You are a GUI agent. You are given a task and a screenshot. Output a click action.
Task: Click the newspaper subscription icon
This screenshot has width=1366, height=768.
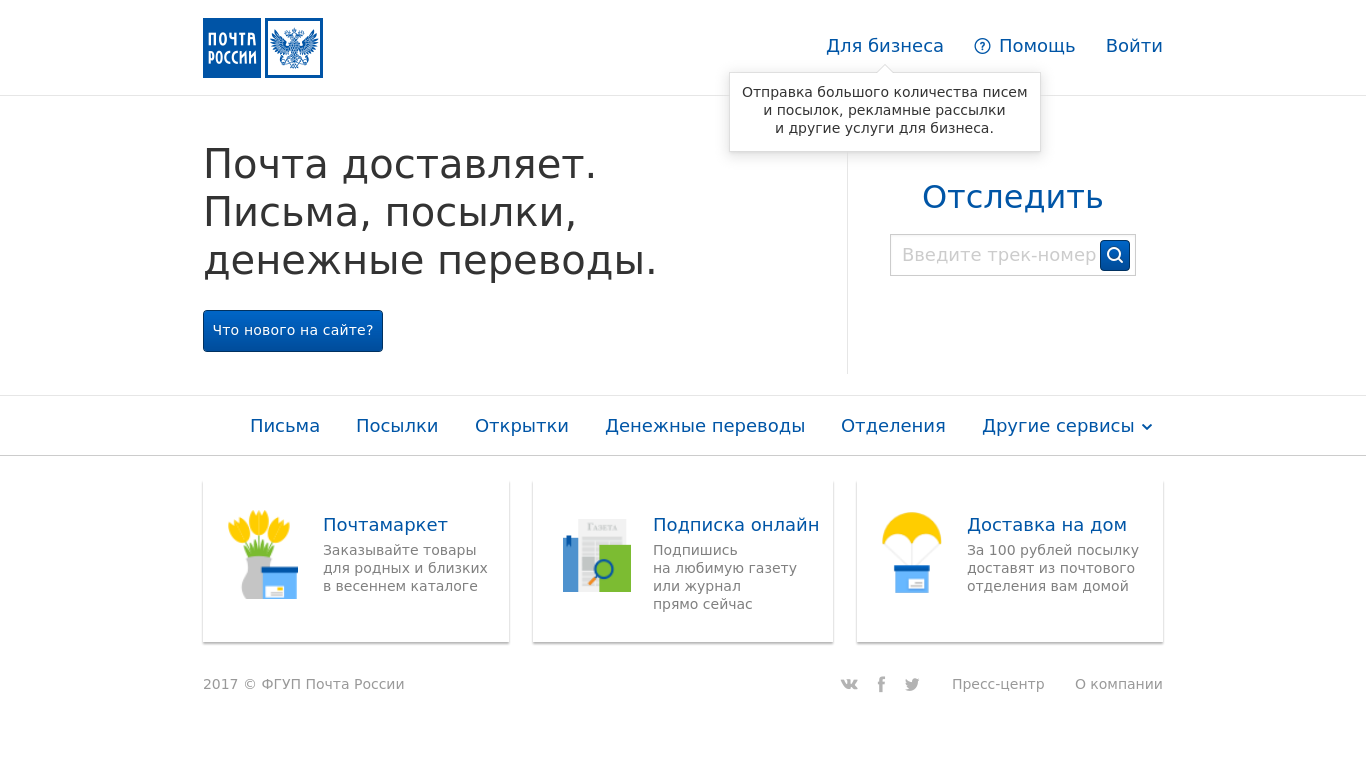(597, 555)
